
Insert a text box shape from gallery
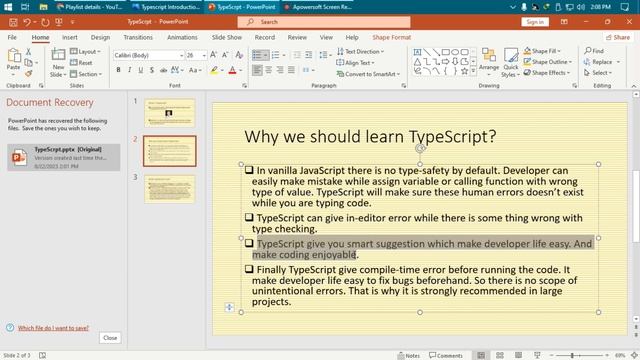tap(417, 52)
